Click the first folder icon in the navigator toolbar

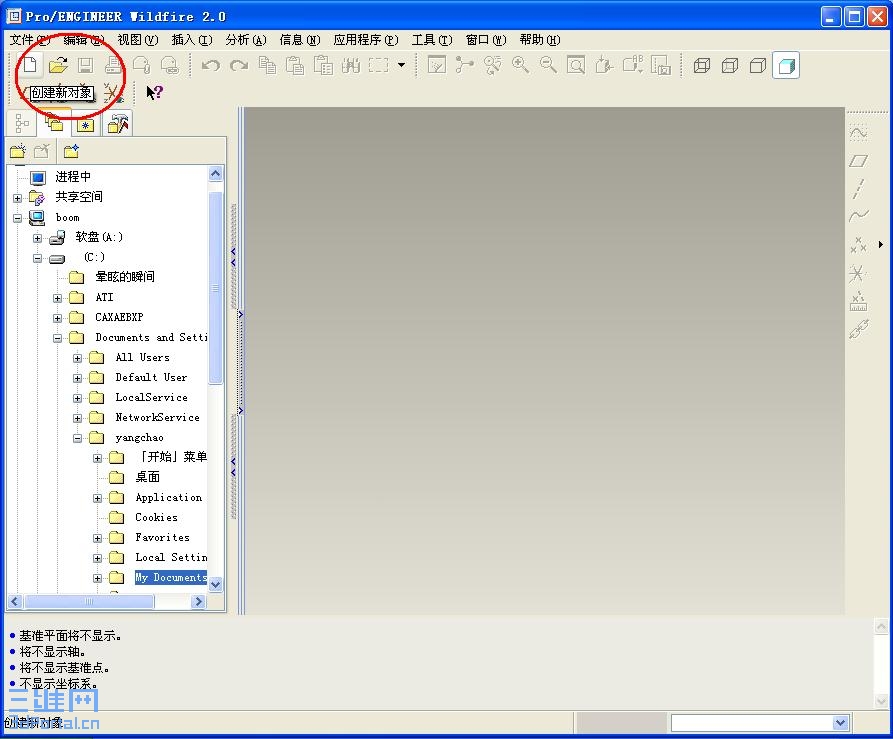(x=18, y=151)
